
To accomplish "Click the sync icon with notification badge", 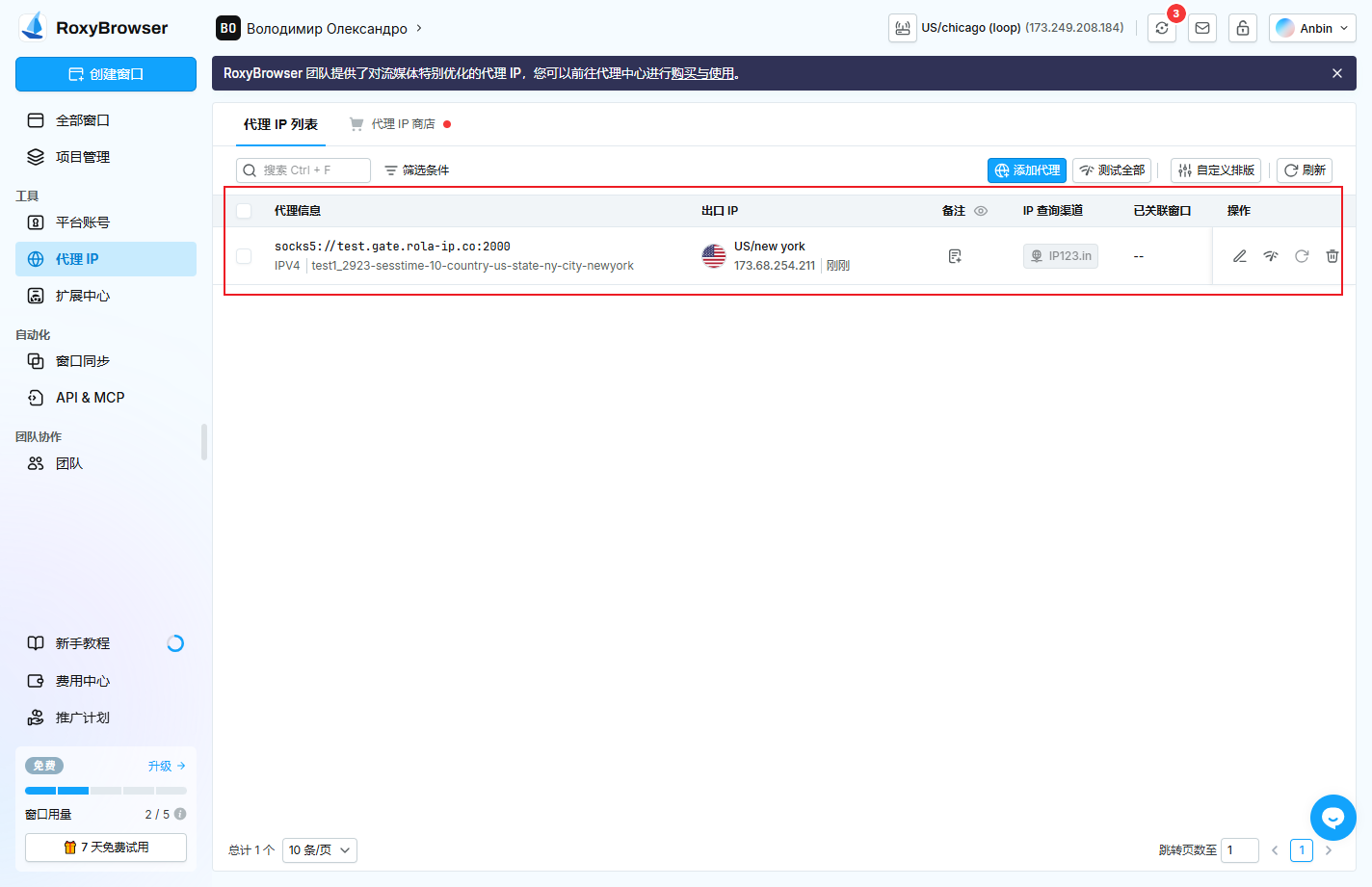I will [x=1162, y=28].
